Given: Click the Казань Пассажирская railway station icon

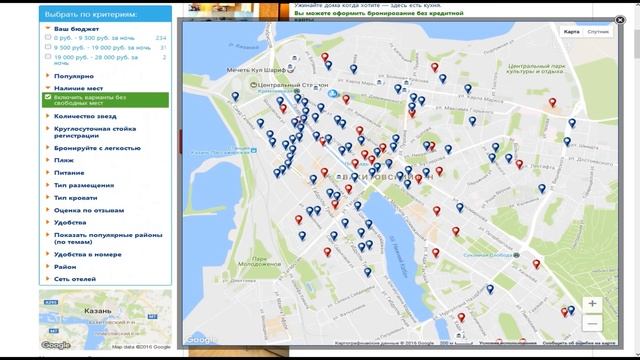Looking at the screenshot, I should click(x=254, y=151).
